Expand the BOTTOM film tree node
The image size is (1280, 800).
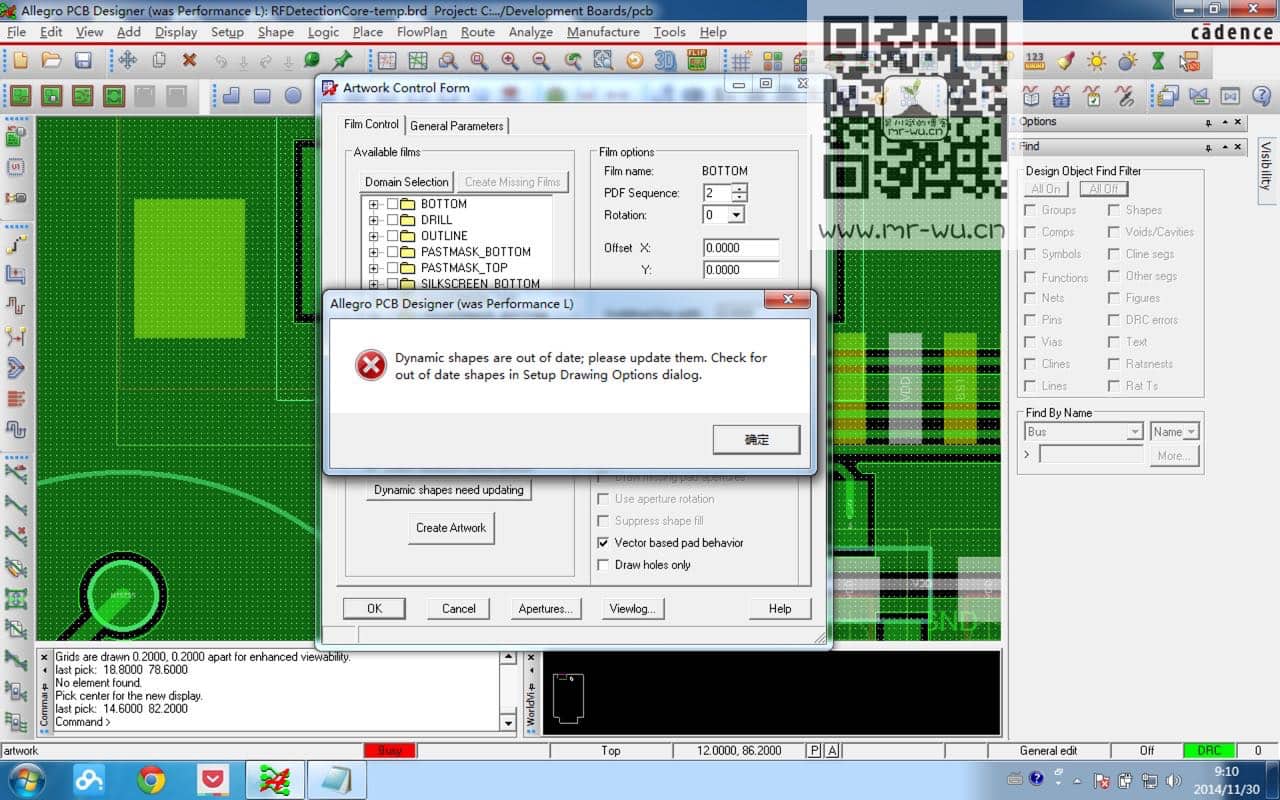(x=375, y=204)
